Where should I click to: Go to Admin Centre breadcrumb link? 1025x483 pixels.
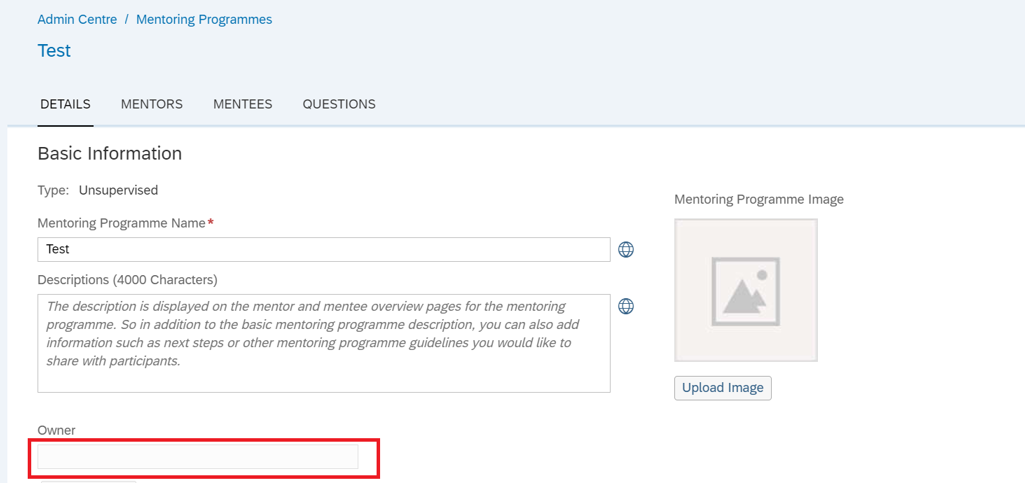click(x=77, y=20)
